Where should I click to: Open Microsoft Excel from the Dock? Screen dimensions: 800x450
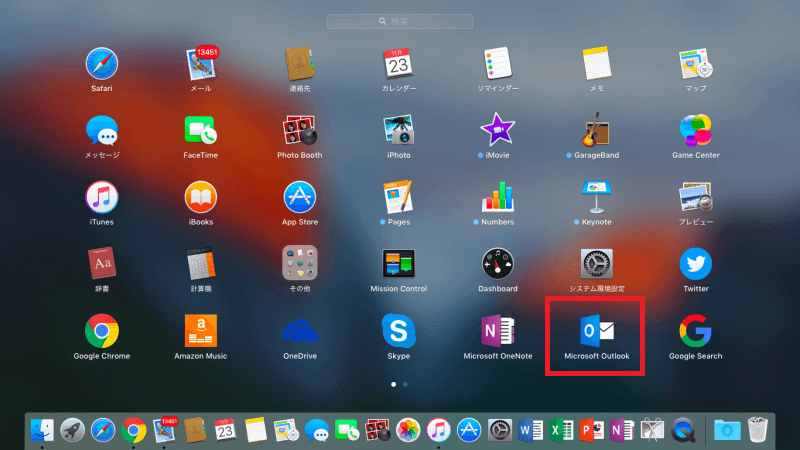561,430
